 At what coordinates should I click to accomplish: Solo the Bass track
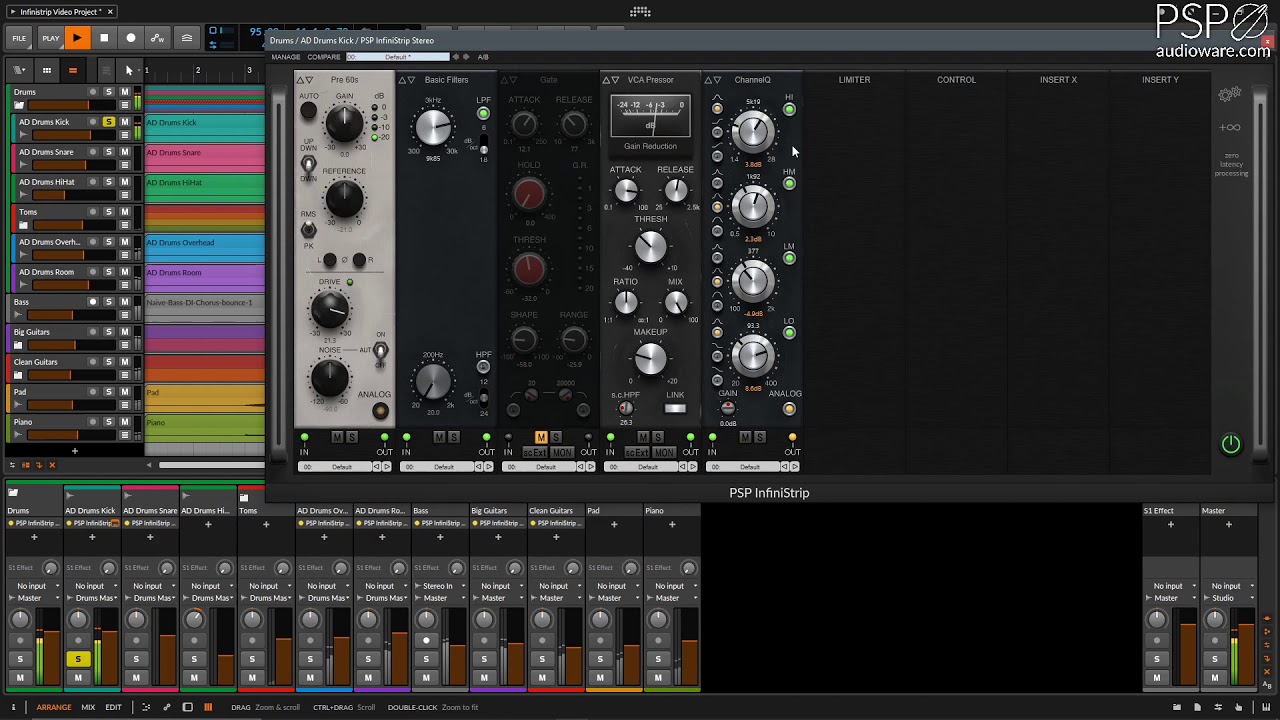[109, 302]
